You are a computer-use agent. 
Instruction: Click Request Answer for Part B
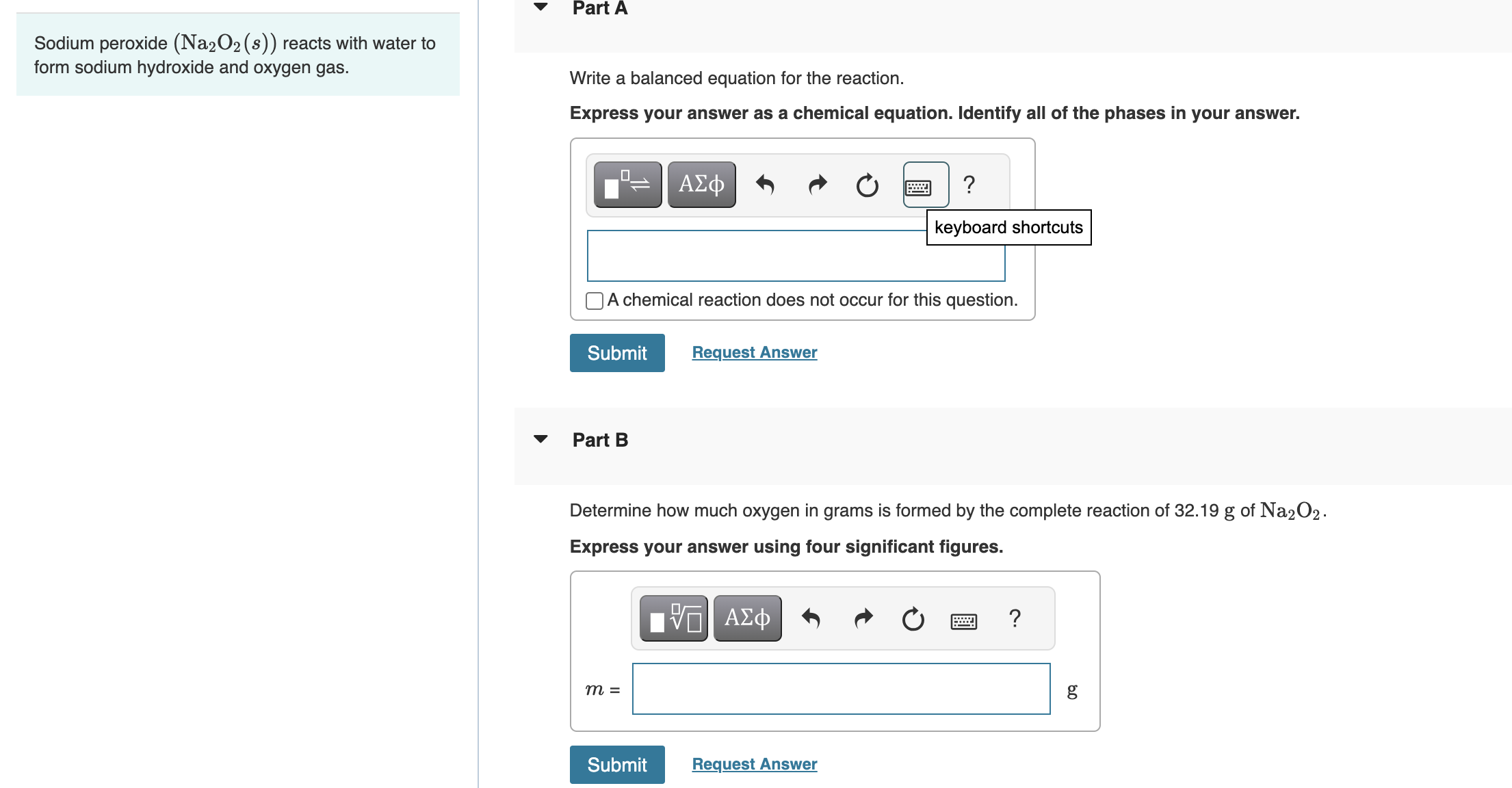click(x=753, y=763)
